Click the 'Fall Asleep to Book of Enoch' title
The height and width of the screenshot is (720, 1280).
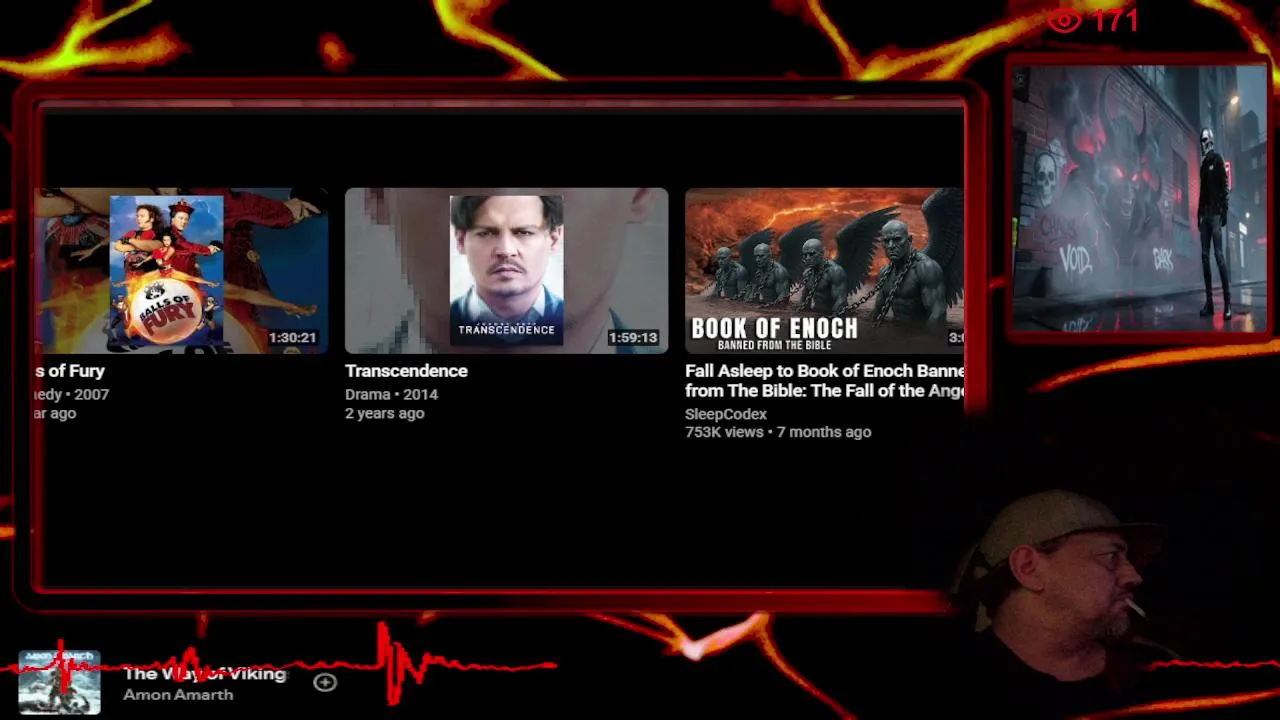pyautogui.click(x=824, y=381)
